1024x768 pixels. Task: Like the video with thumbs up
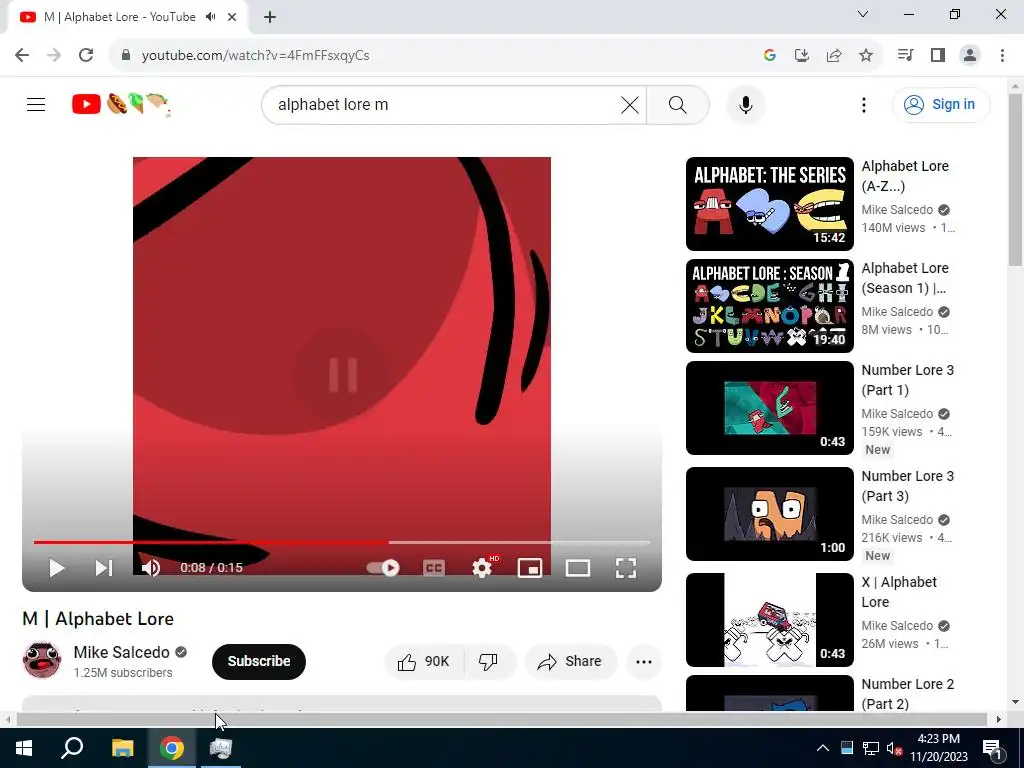pos(424,662)
